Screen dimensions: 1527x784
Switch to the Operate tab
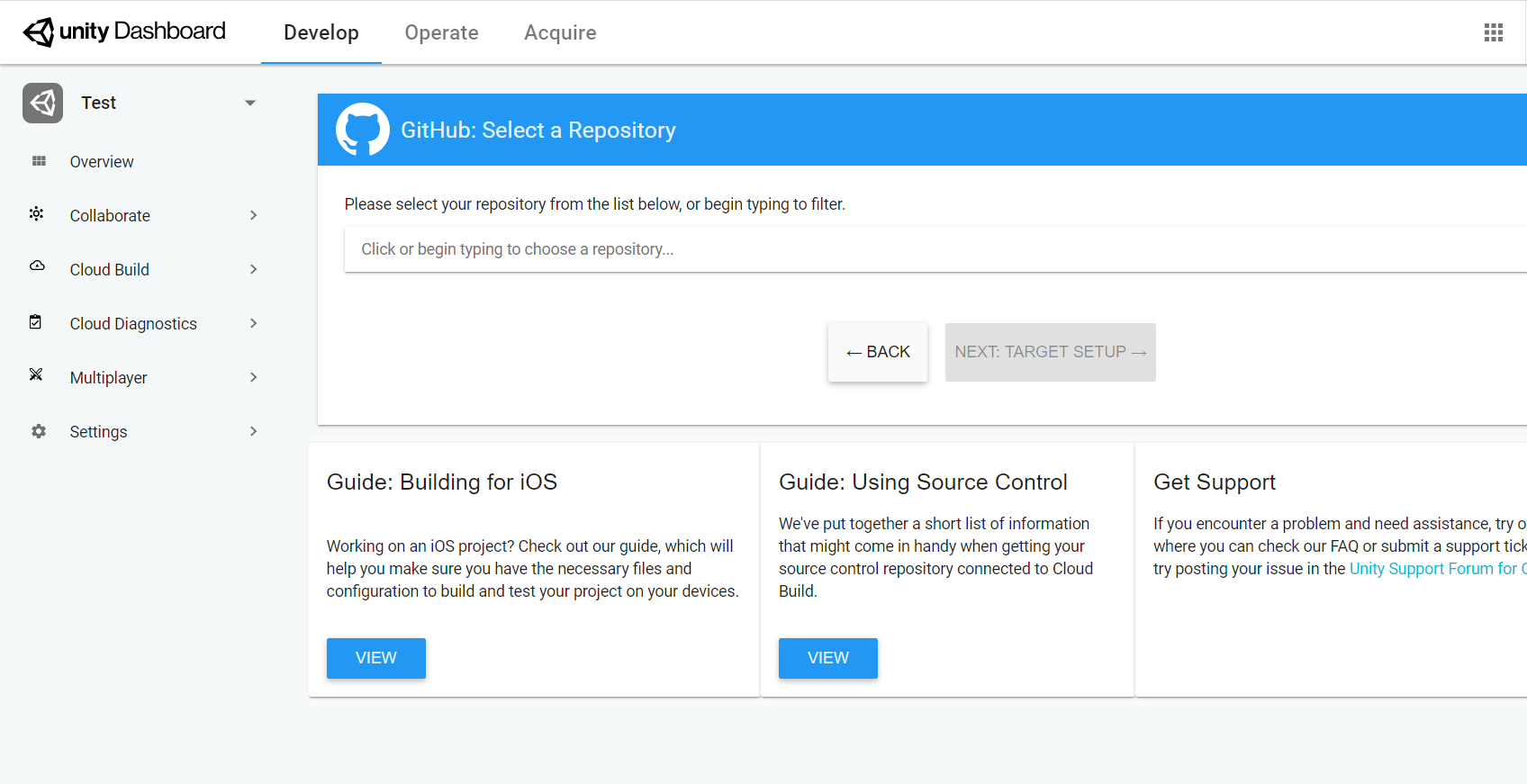coord(442,32)
